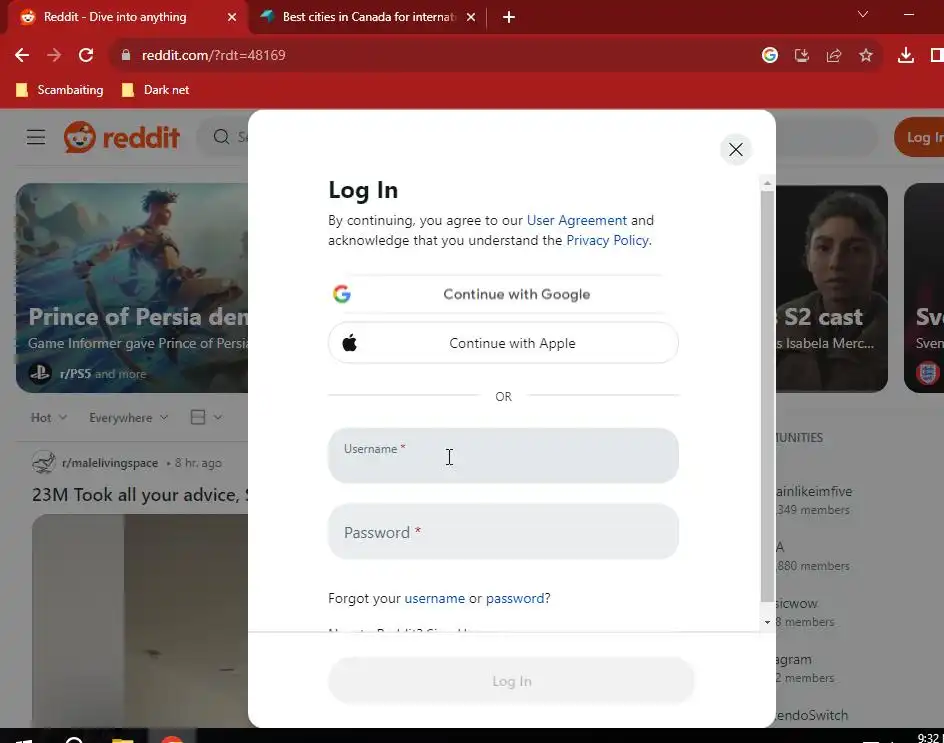This screenshot has width=944, height=743.
Task: Focus the Username input field
Action: coord(503,456)
